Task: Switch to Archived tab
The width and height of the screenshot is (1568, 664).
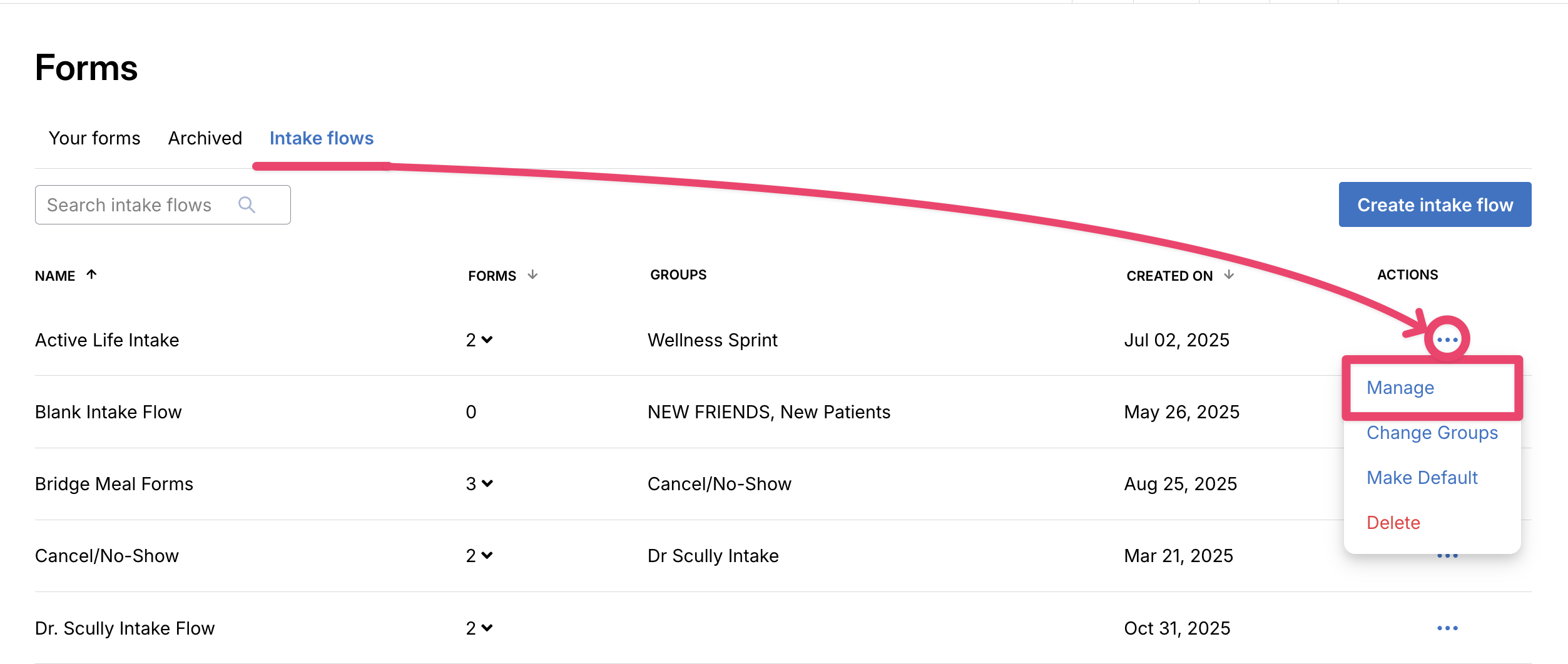Action: click(205, 138)
